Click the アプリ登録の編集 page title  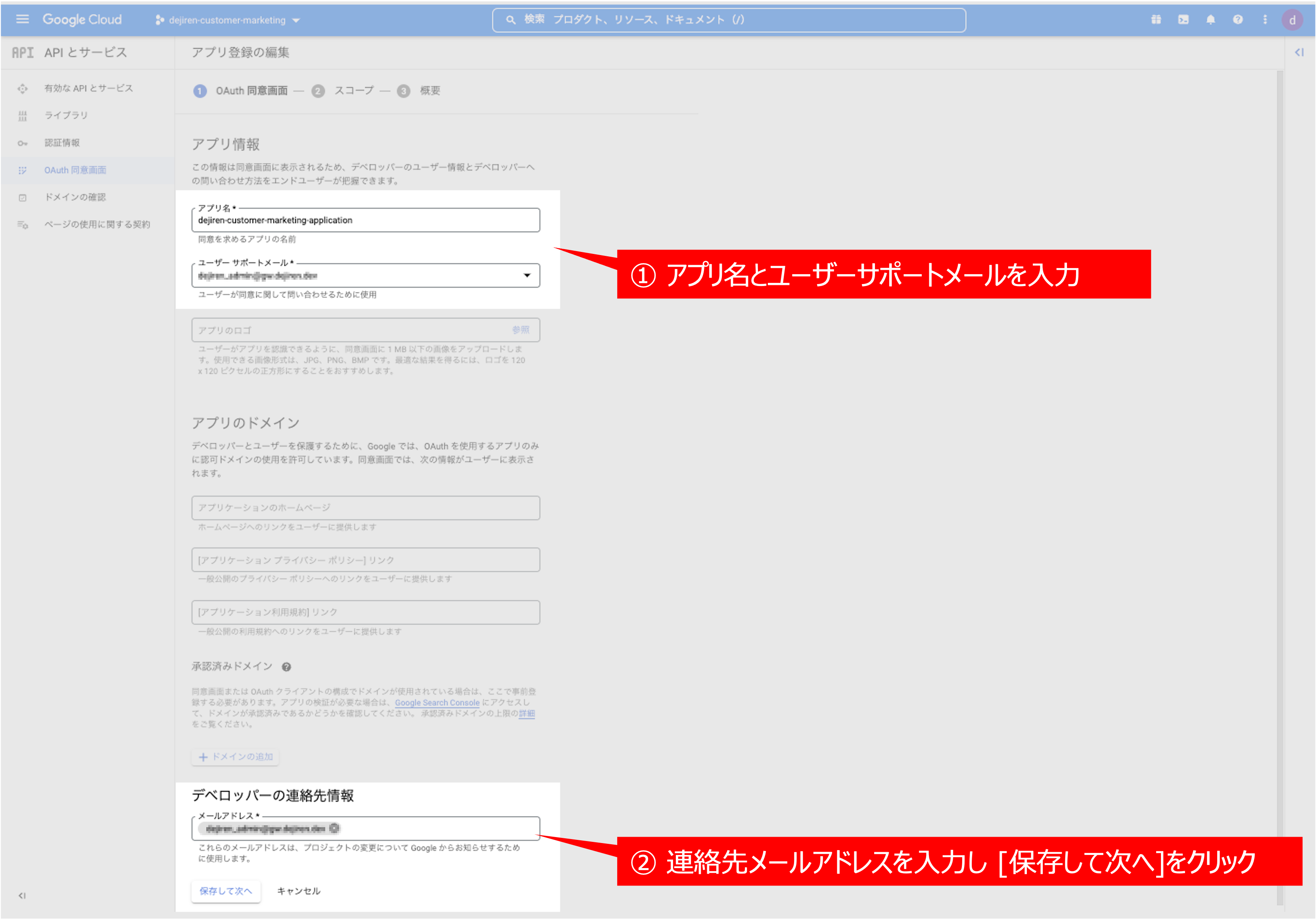[241, 52]
